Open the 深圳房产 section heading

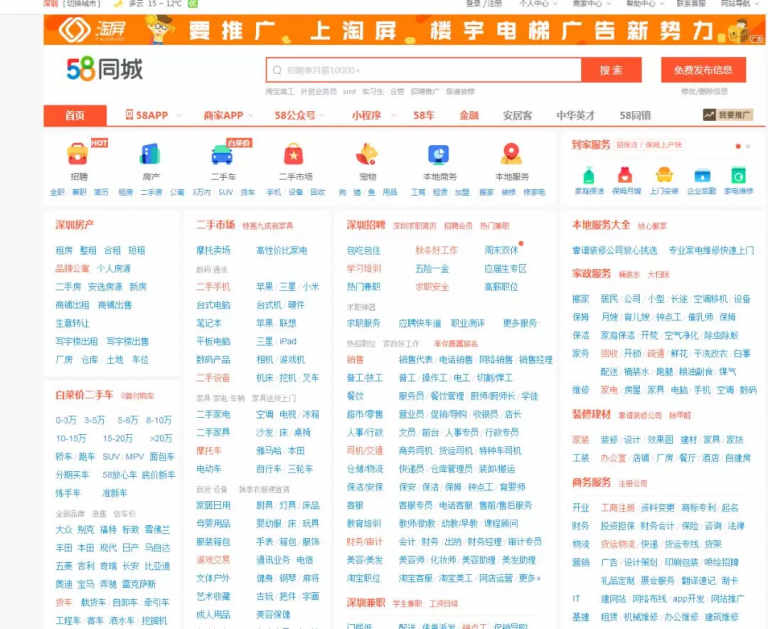[74, 225]
